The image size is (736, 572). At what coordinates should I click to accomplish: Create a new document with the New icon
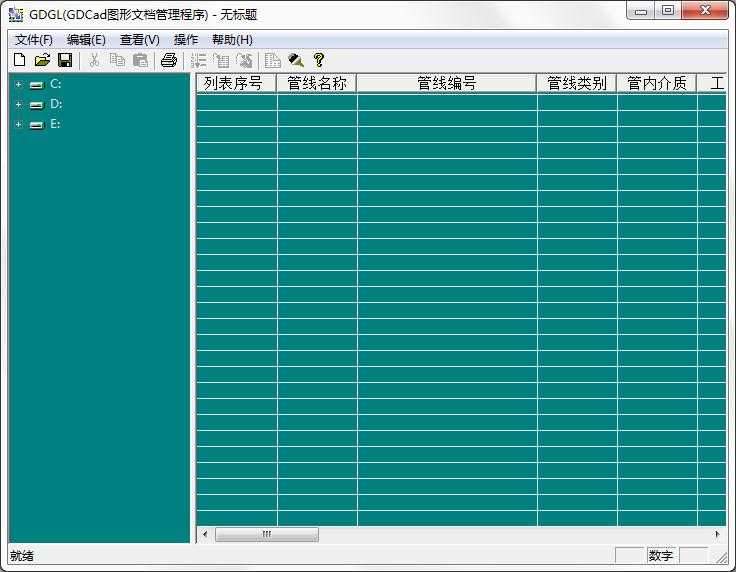coord(20,60)
